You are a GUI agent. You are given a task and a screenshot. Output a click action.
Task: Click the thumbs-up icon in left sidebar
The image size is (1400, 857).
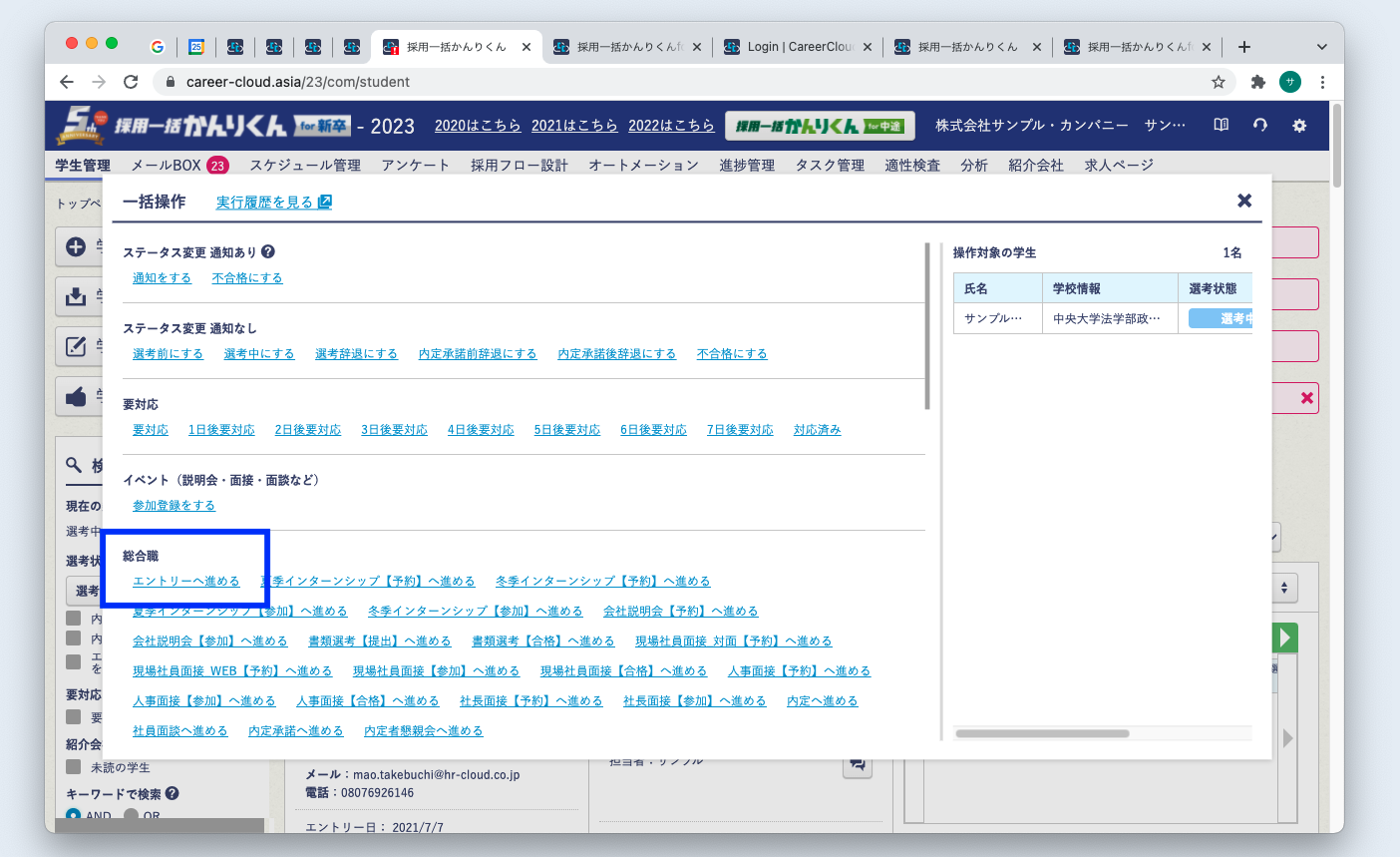(x=76, y=396)
